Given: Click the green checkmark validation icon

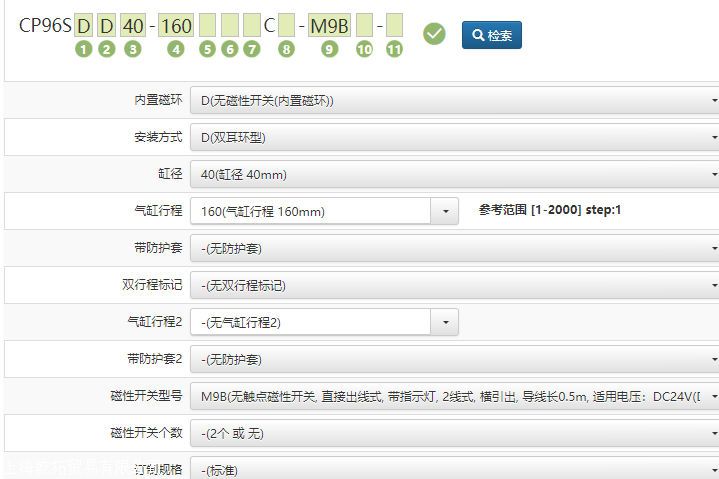Looking at the screenshot, I should pyautogui.click(x=434, y=34).
